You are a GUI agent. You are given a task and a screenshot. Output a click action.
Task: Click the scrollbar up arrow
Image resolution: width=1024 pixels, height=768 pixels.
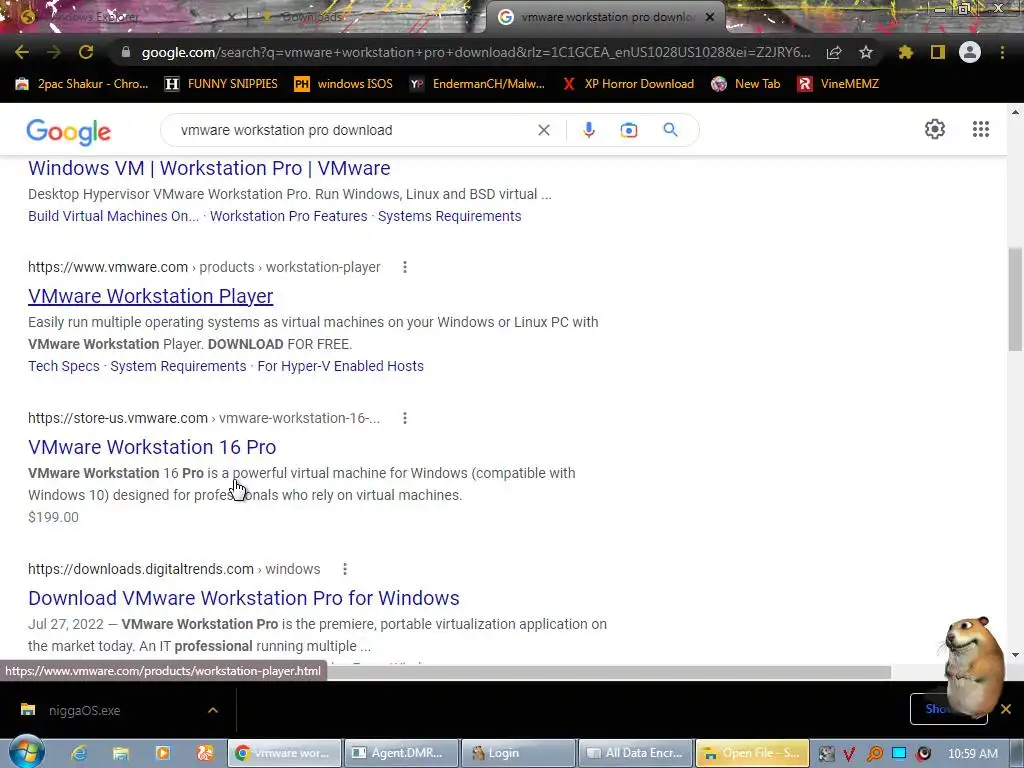tap(1015, 112)
